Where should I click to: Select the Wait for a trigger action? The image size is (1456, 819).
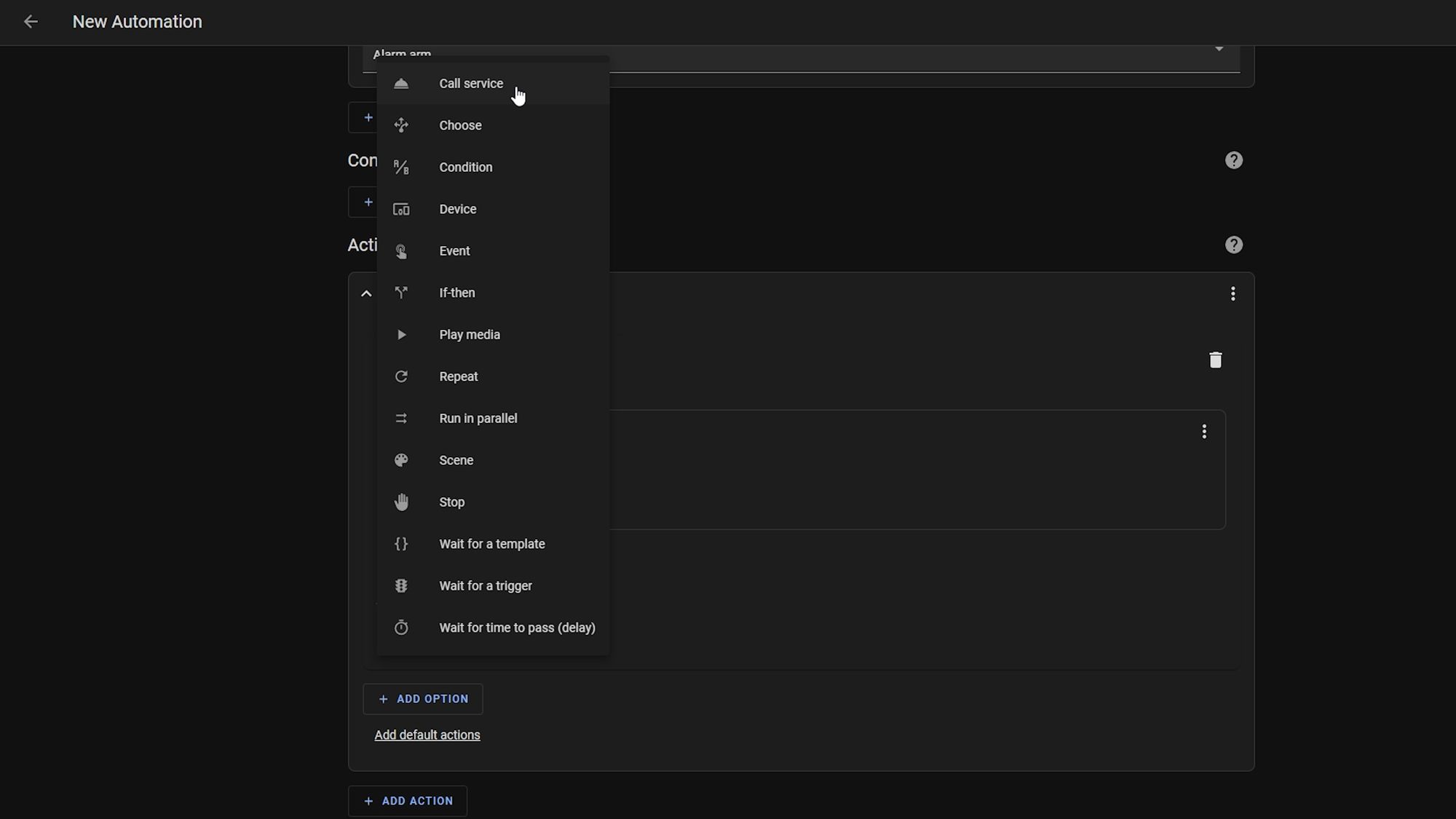[485, 585]
